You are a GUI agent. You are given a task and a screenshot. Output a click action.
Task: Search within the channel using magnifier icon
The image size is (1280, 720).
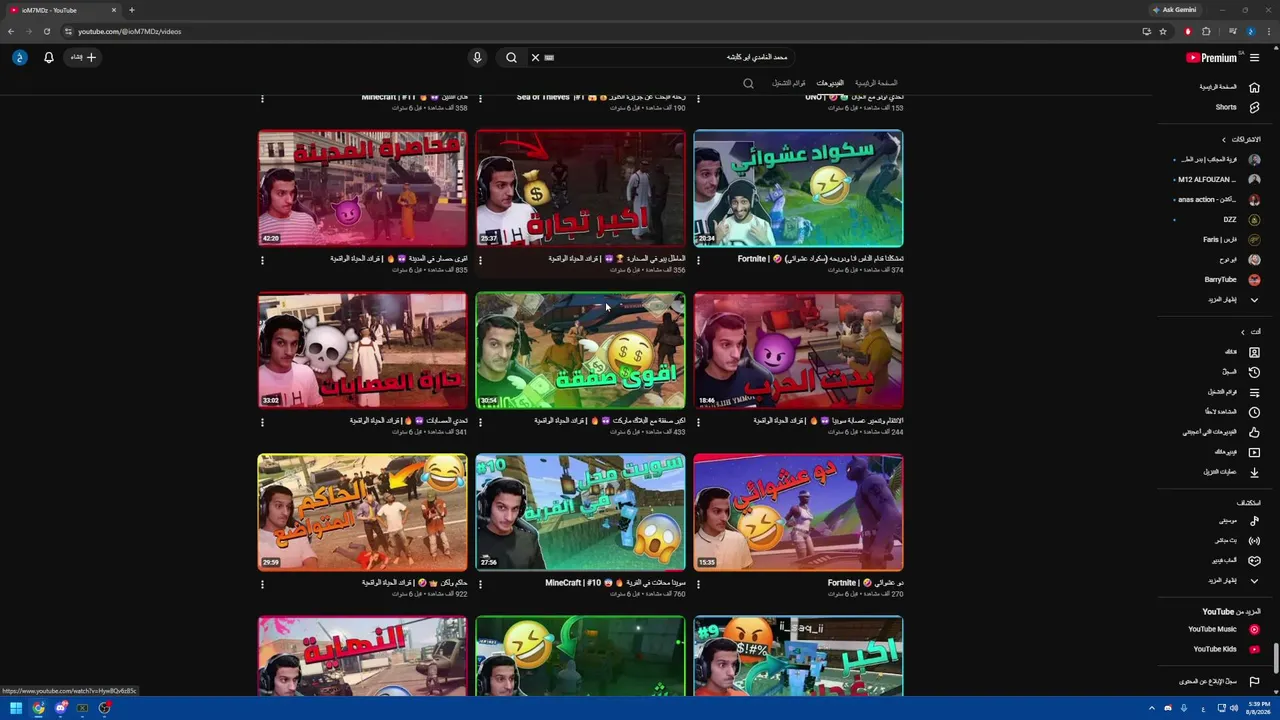[748, 83]
